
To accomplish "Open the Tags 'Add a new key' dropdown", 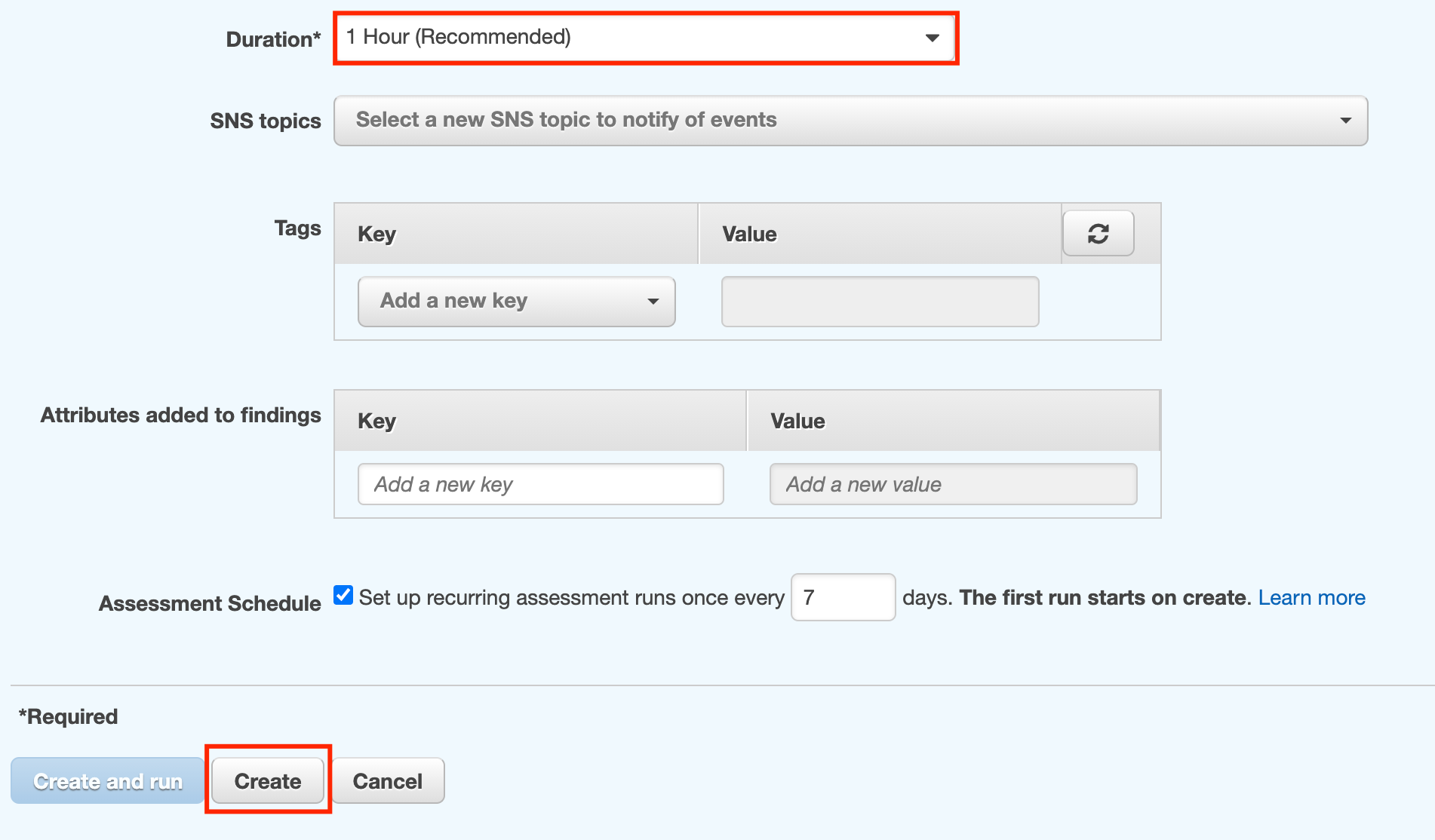I will pos(516,301).
